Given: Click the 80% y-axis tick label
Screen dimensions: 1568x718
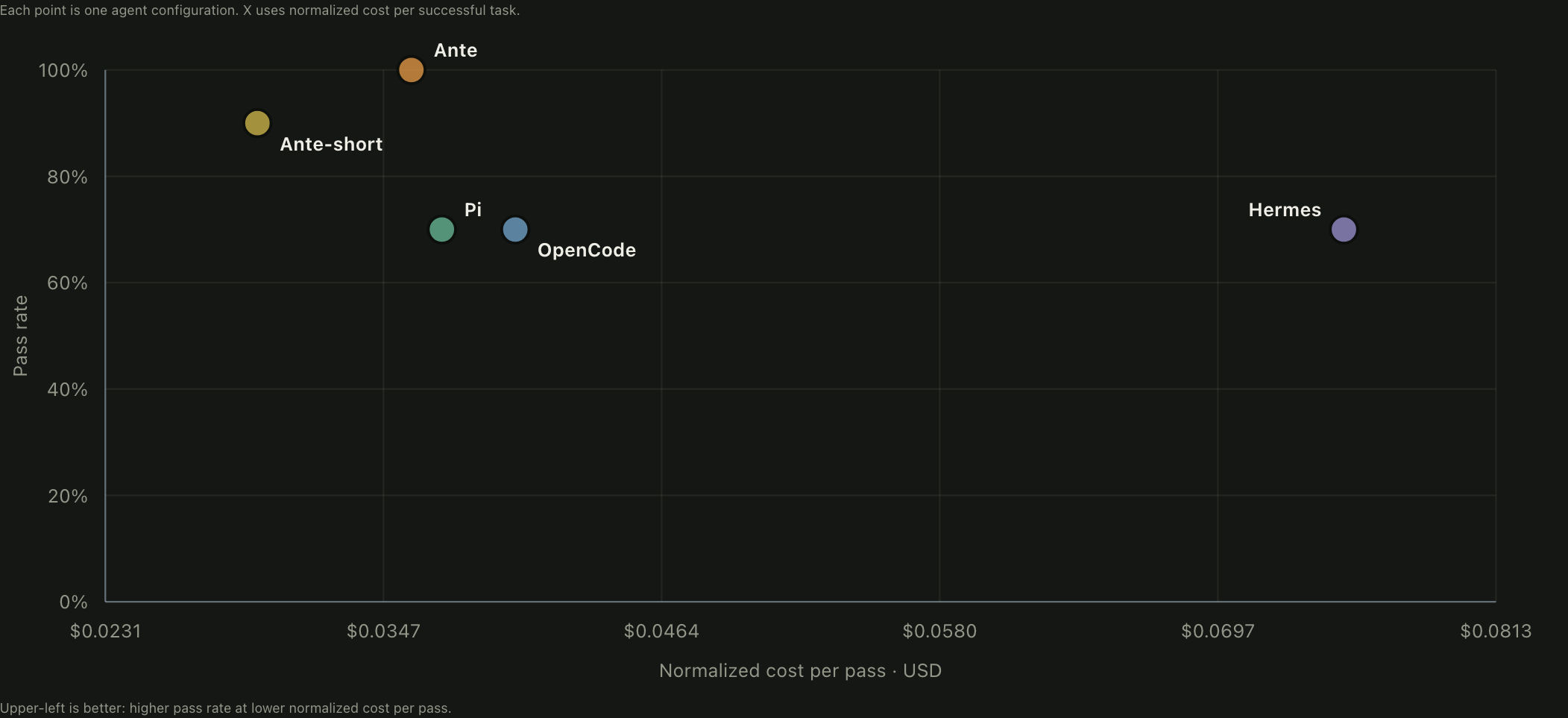Looking at the screenshot, I should [68, 177].
